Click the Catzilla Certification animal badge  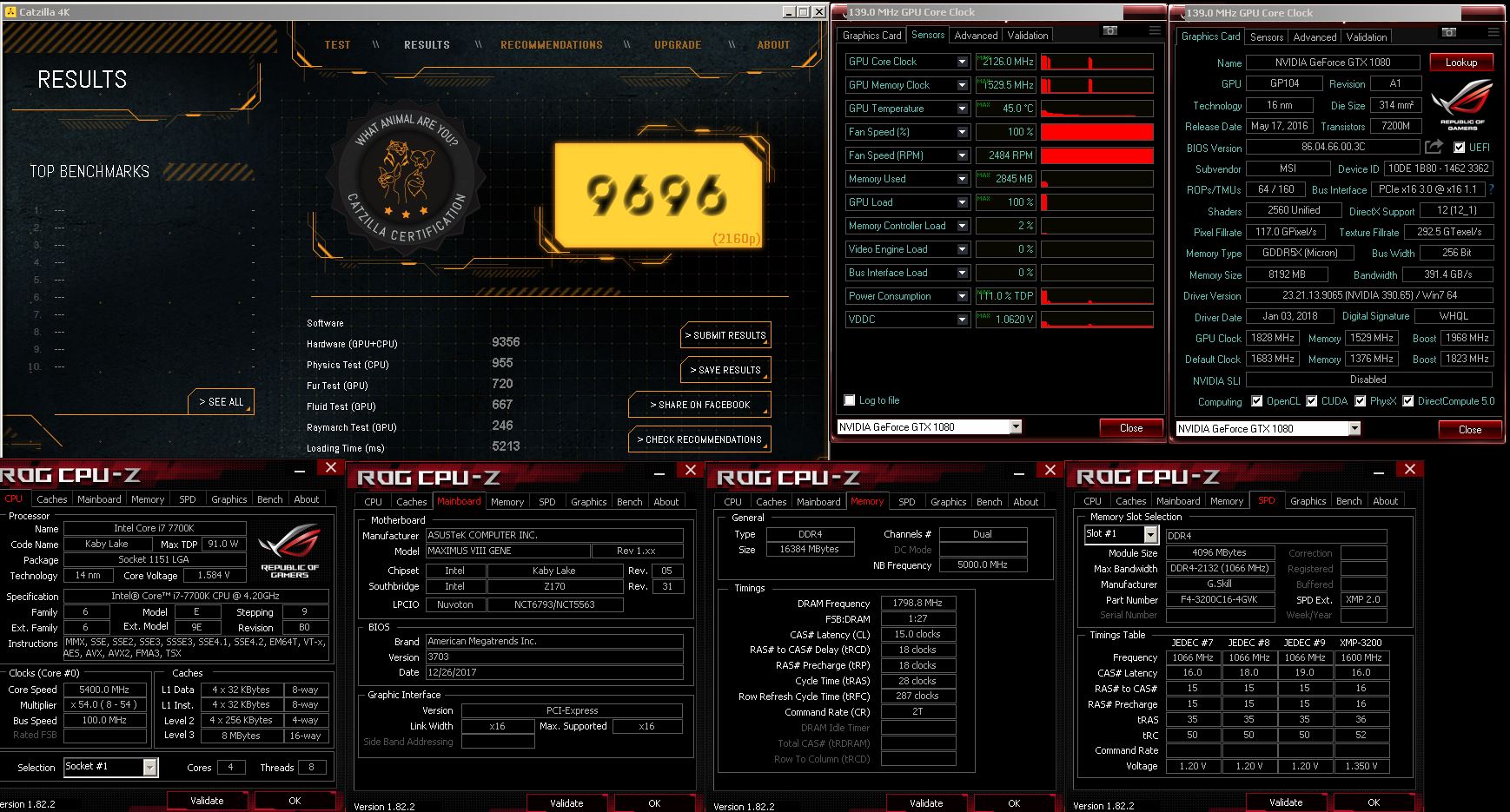click(407, 178)
